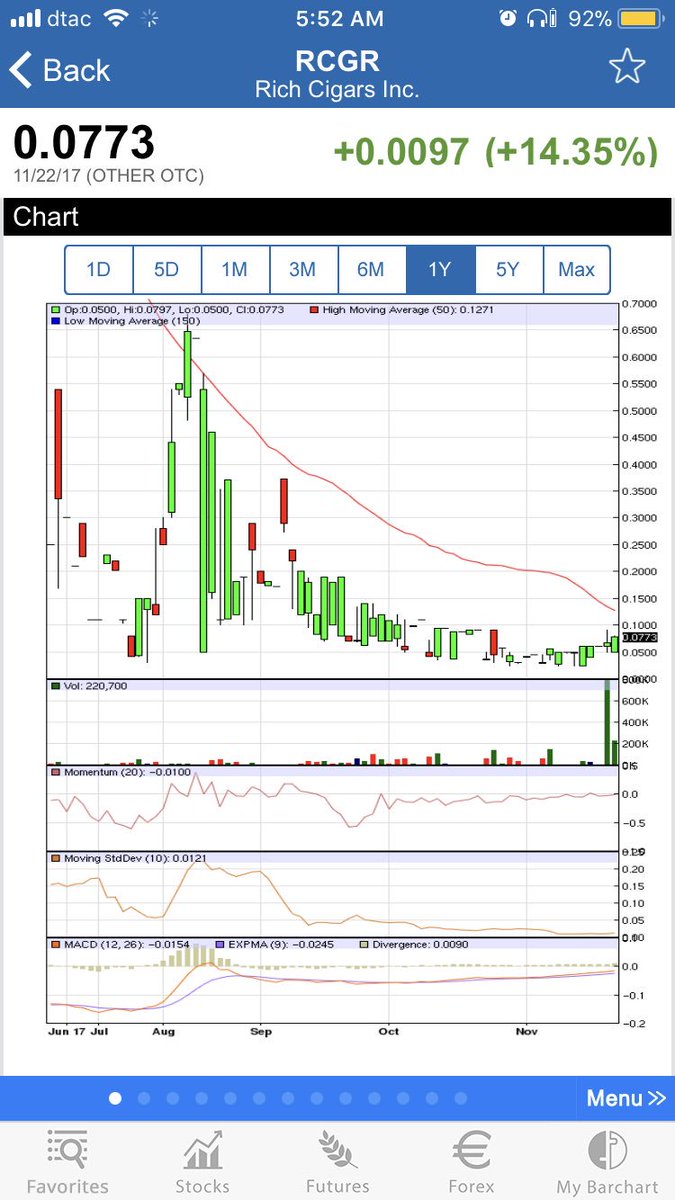This screenshot has height=1200, width=675.
Task: Open Stocks tab in bottom bar
Action: [x=202, y=1160]
